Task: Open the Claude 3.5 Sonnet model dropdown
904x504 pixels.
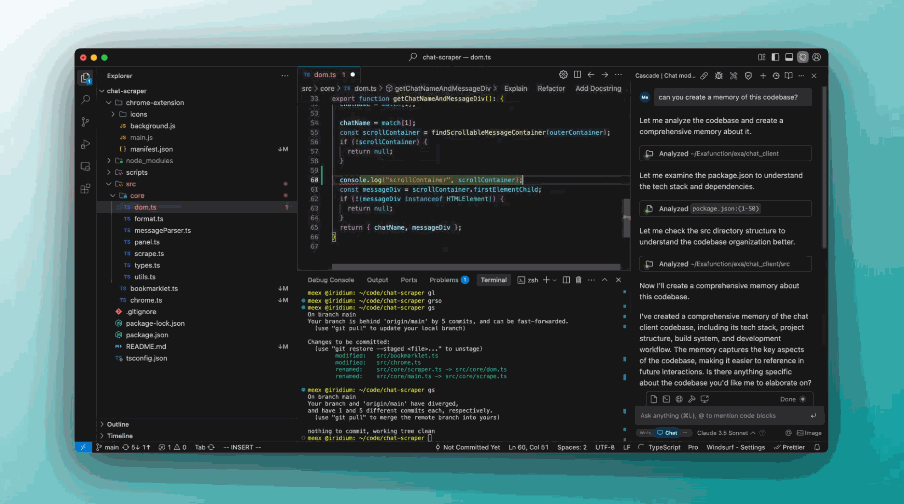Action: point(725,433)
